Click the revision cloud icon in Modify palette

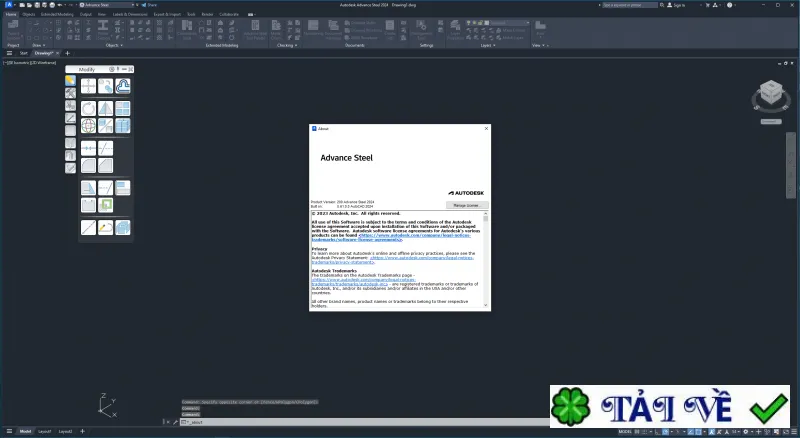(x=122, y=86)
